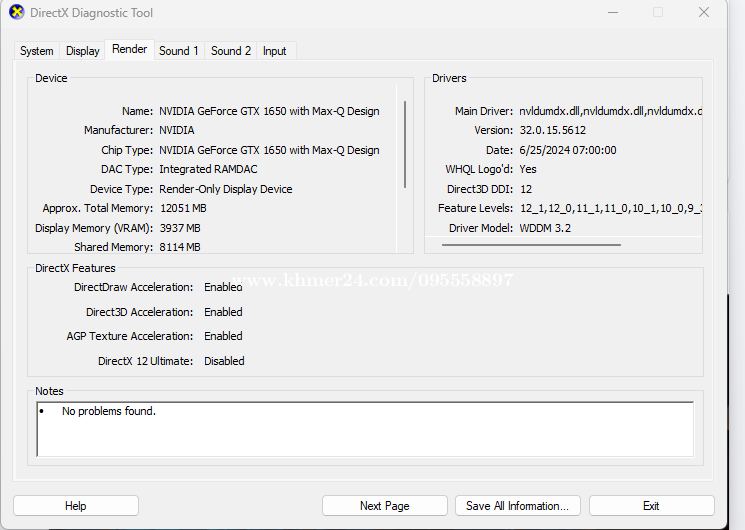Click Render-Only Display Device text
The width and height of the screenshot is (745, 530).
pos(226,189)
